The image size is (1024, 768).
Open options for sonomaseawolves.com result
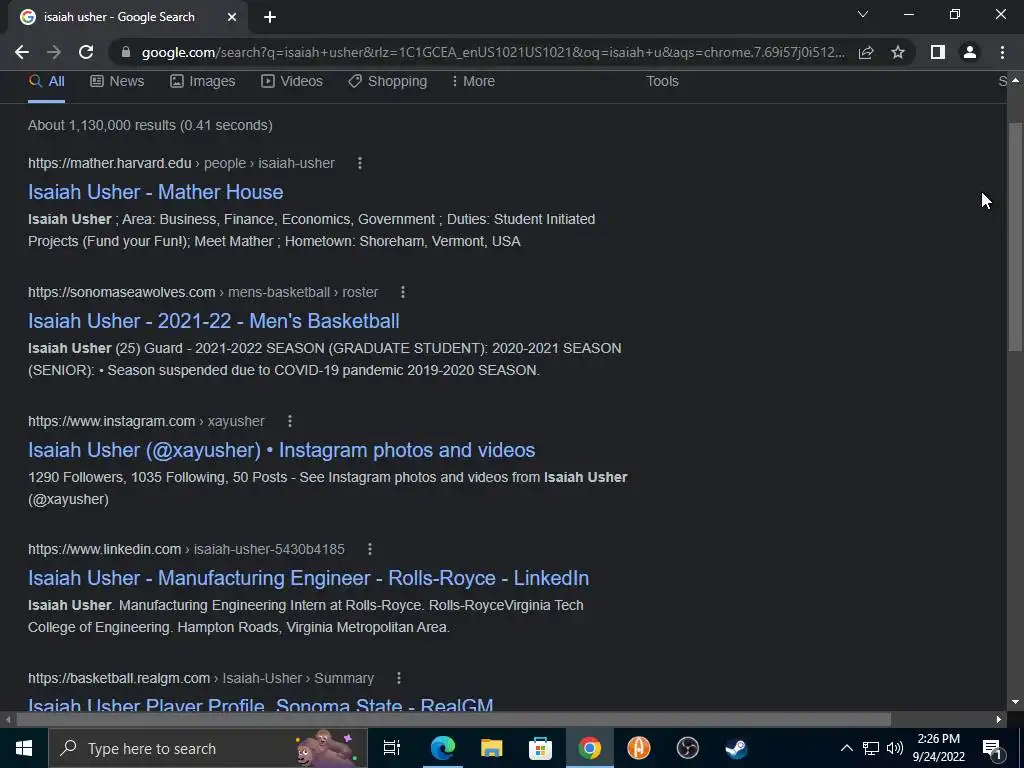(x=403, y=292)
